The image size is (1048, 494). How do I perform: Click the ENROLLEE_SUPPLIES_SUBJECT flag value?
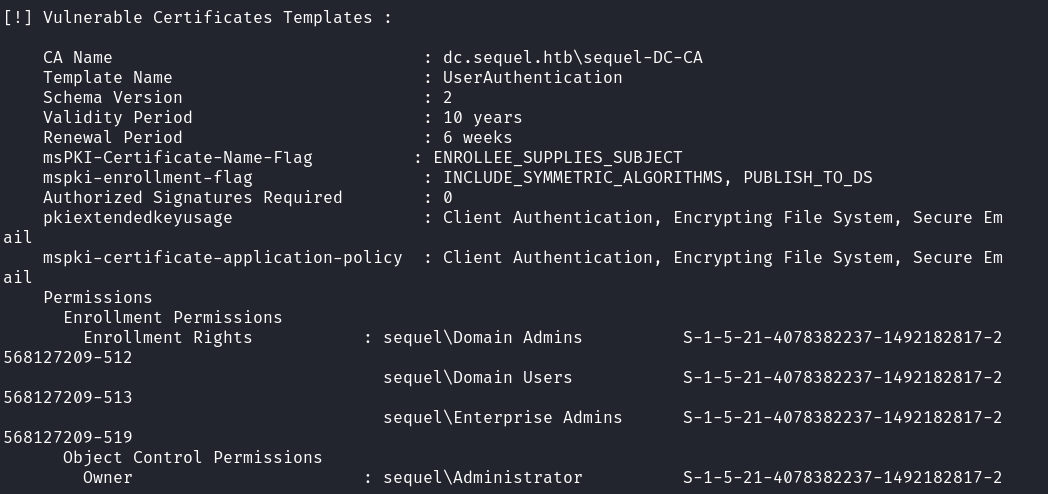pyautogui.click(x=557, y=157)
